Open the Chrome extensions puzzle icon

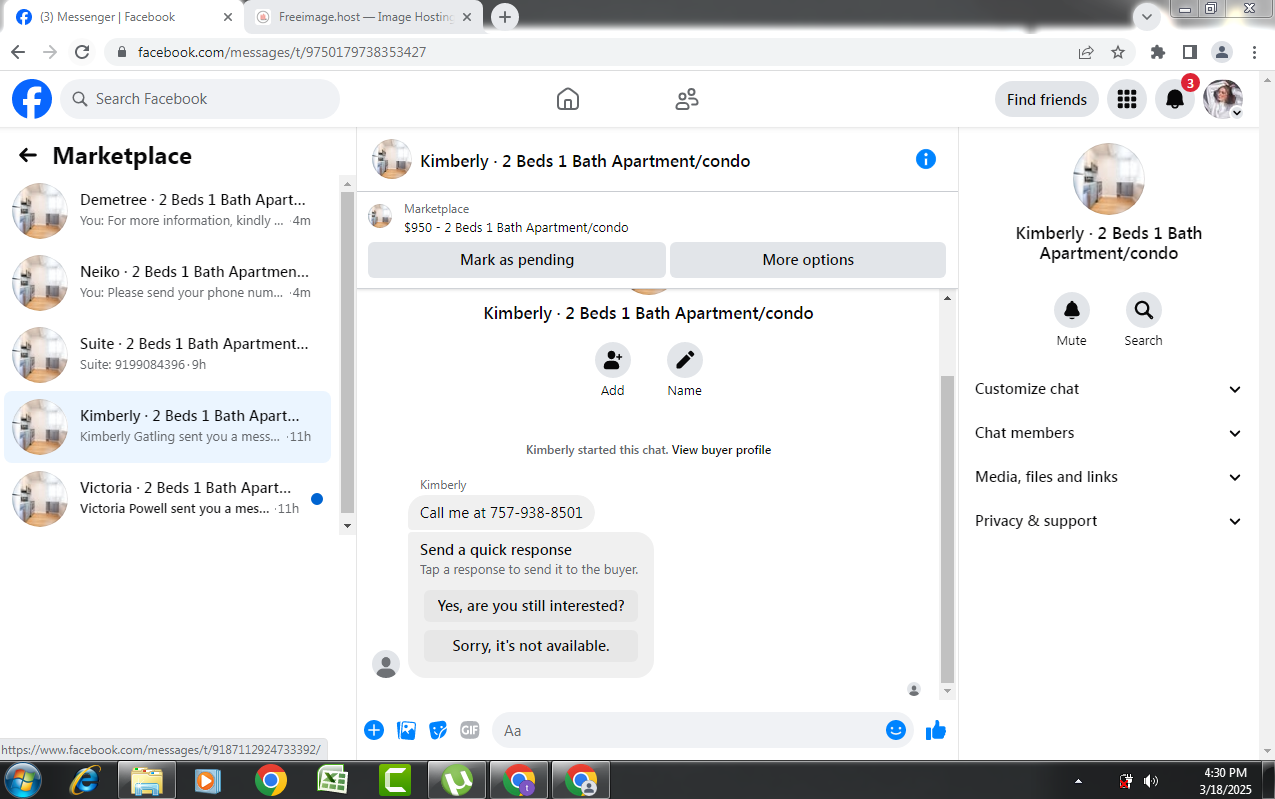click(1158, 52)
